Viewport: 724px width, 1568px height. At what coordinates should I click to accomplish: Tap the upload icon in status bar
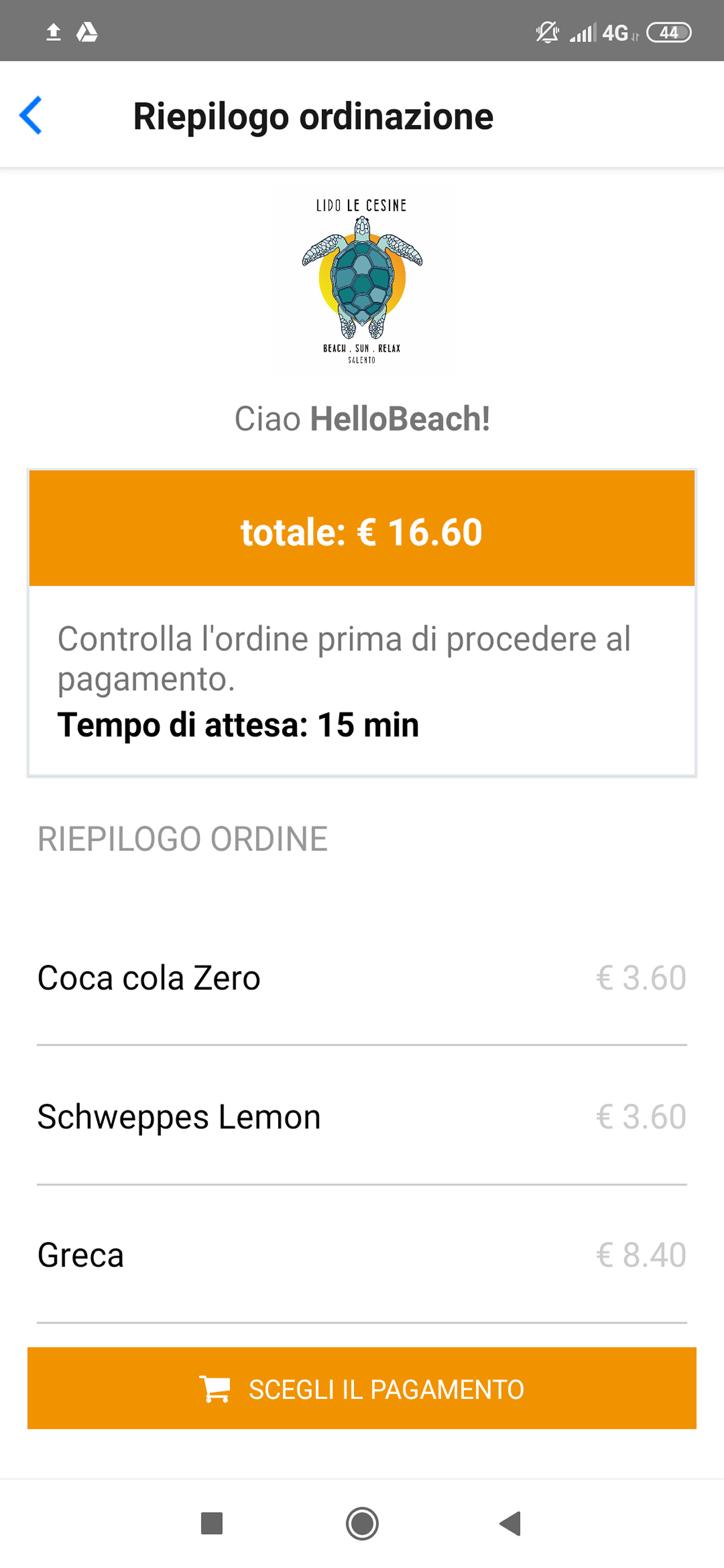pyautogui.click(x=54, y=32)
